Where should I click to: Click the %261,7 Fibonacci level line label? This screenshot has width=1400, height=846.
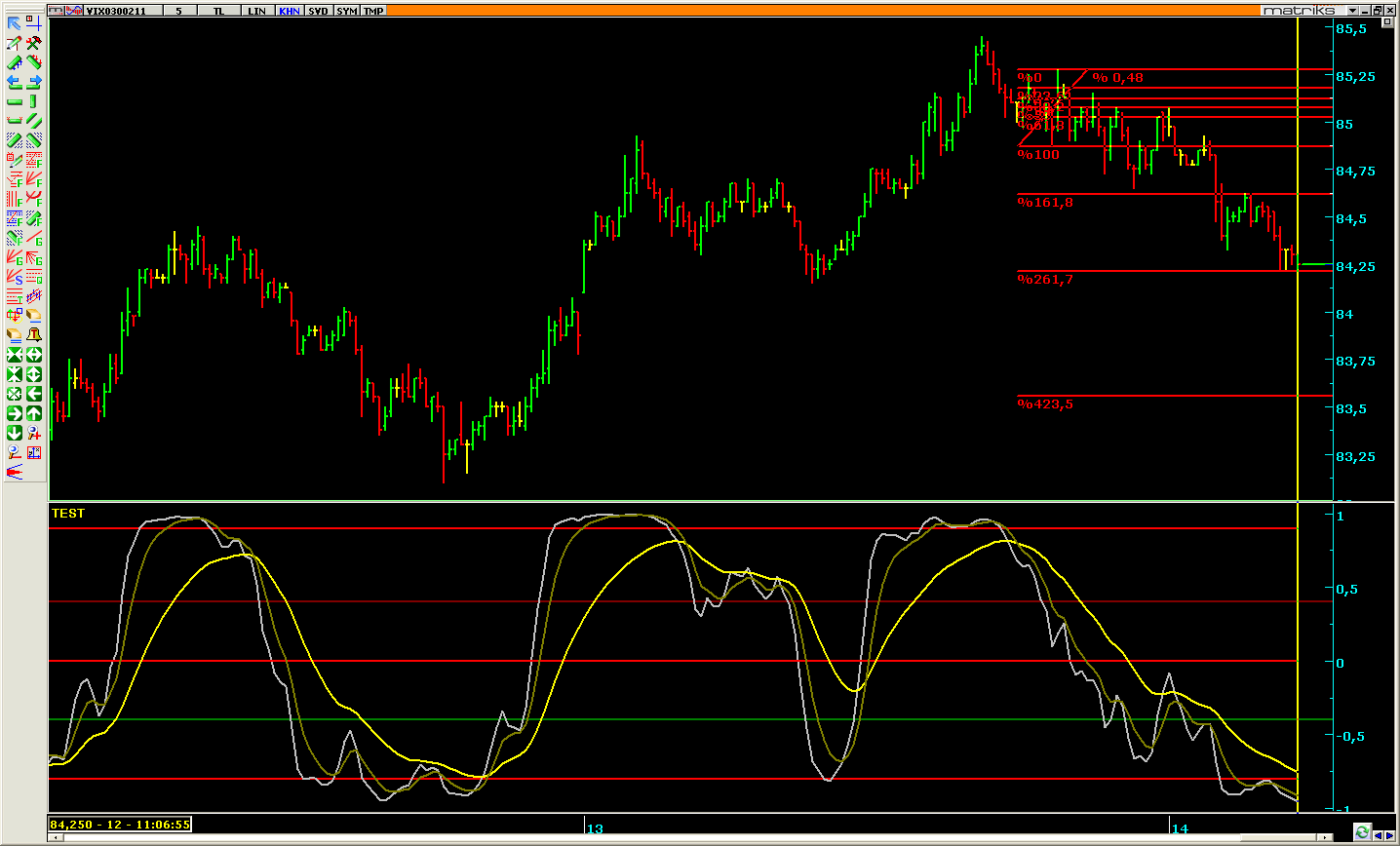point(1045,280)
